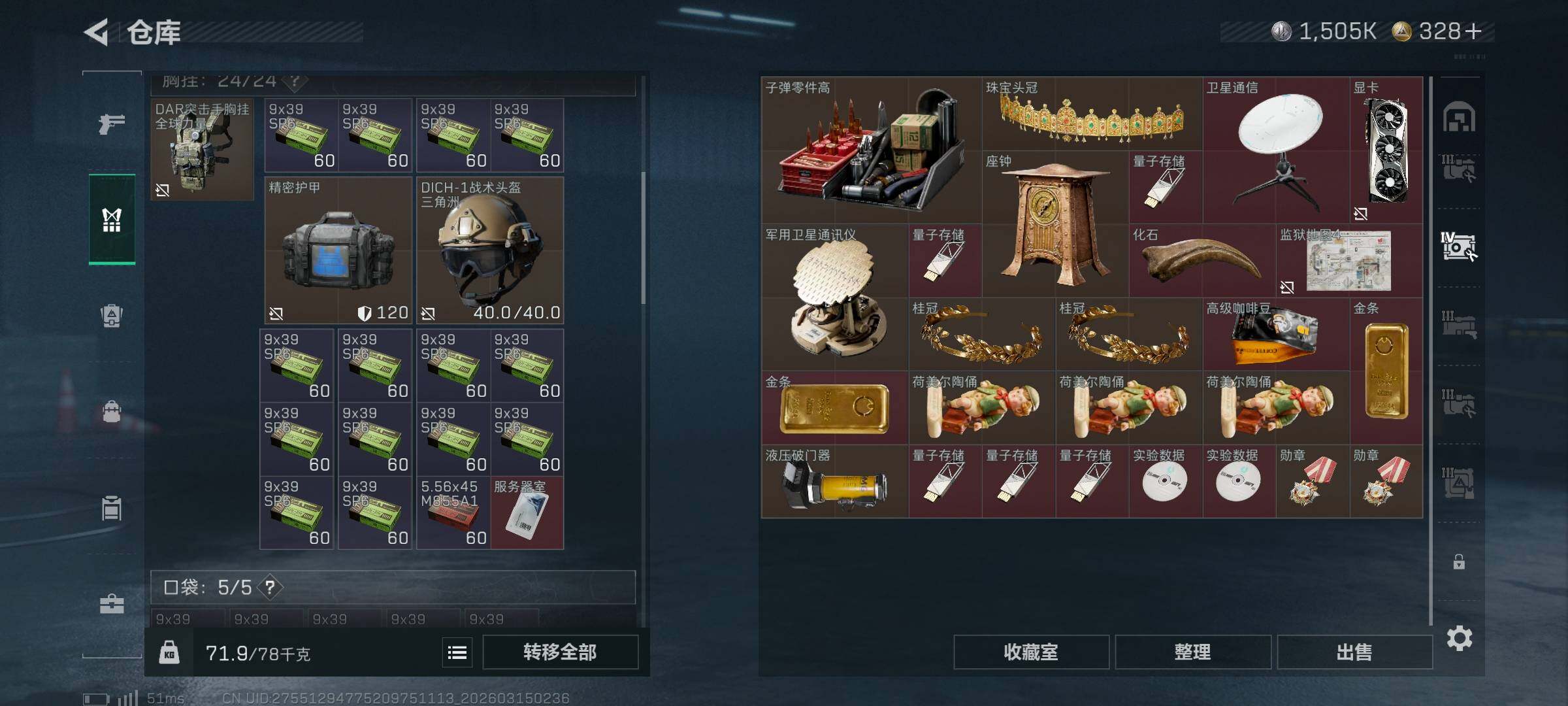The image size is (1568, 706).
Task: Select the level IV storage box tab
Action: (1459, 246)
